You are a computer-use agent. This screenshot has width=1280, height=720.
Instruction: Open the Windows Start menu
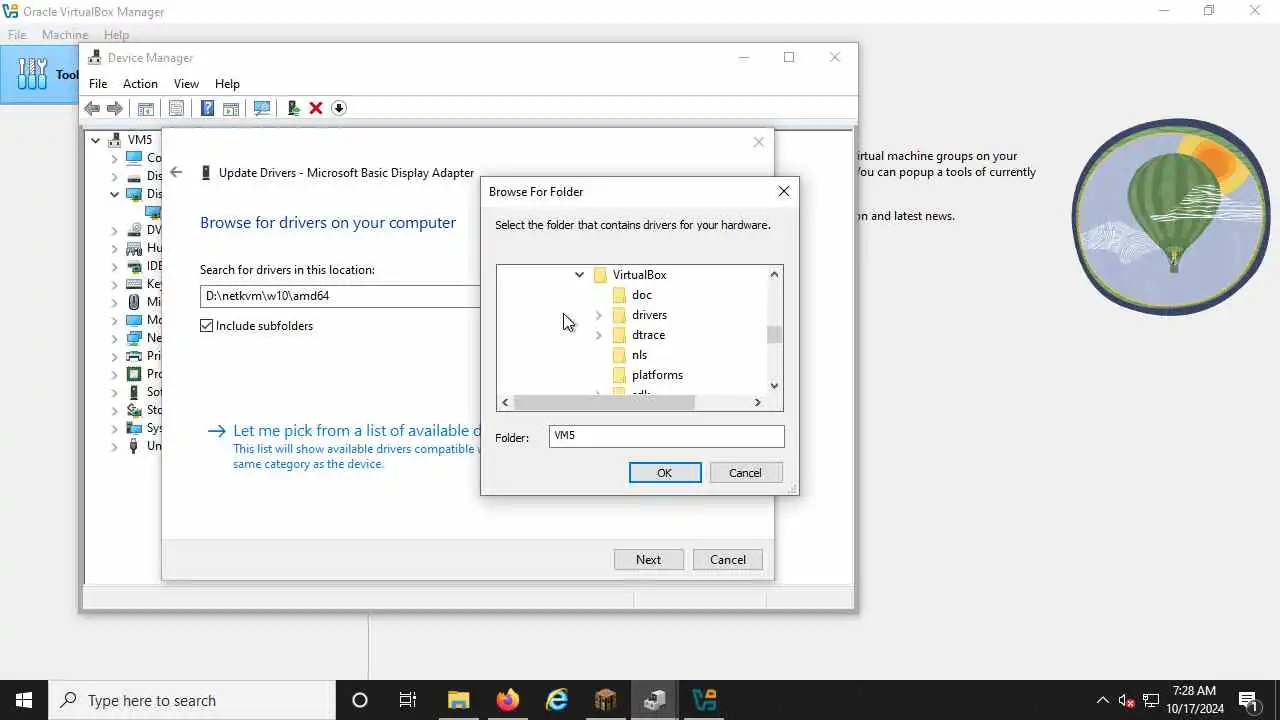(24, 700)
